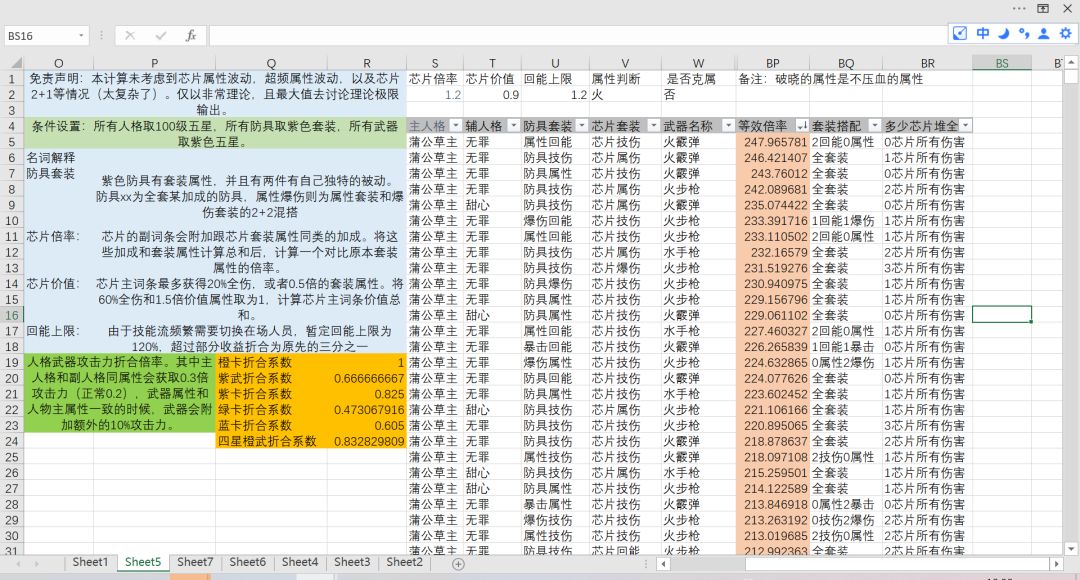This screenshot has width=1080, height=580.
Task: Click the 四星橙武折合系数 cell
Action: tap(271, 441)
